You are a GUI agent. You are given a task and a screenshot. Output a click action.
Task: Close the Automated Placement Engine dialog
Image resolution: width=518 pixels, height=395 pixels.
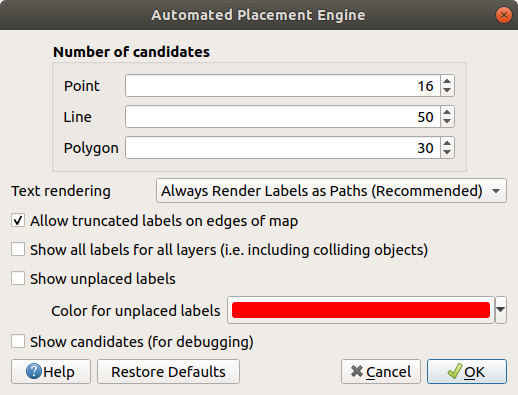pos(504,15)
